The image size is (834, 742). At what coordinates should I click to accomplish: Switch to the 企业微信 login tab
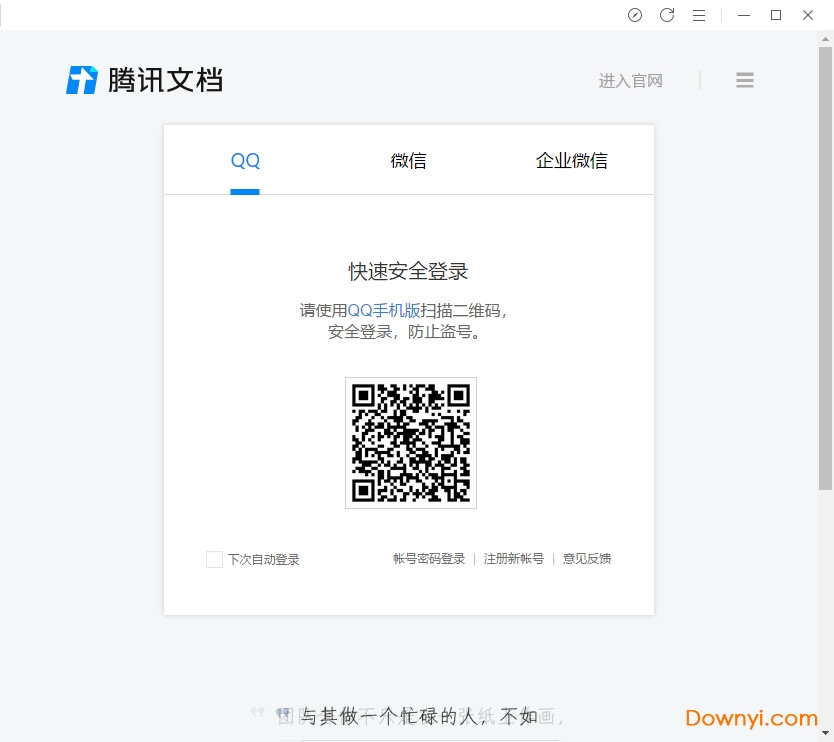pyautogui.click(x=571, y=161)
